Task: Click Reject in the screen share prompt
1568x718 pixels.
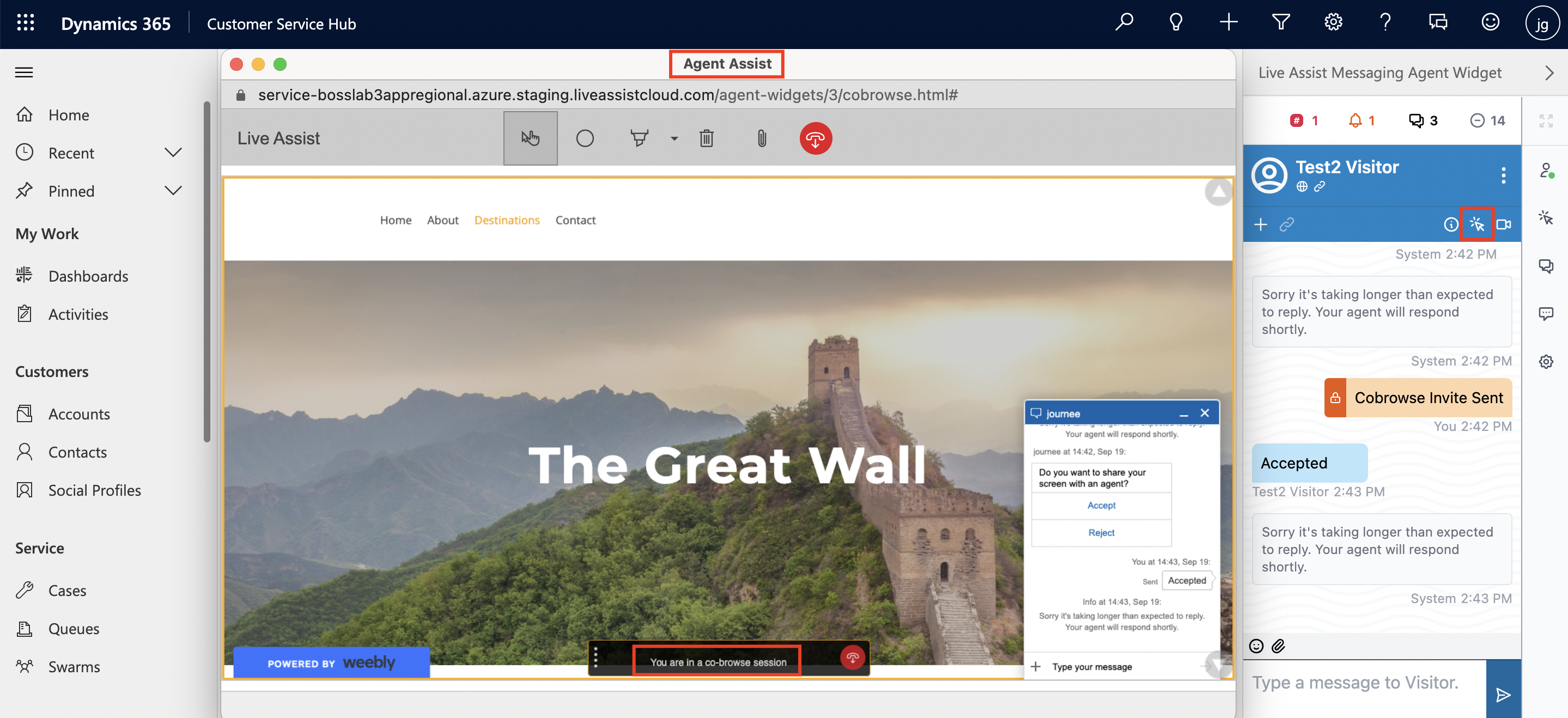Action: click(1101, 533)
